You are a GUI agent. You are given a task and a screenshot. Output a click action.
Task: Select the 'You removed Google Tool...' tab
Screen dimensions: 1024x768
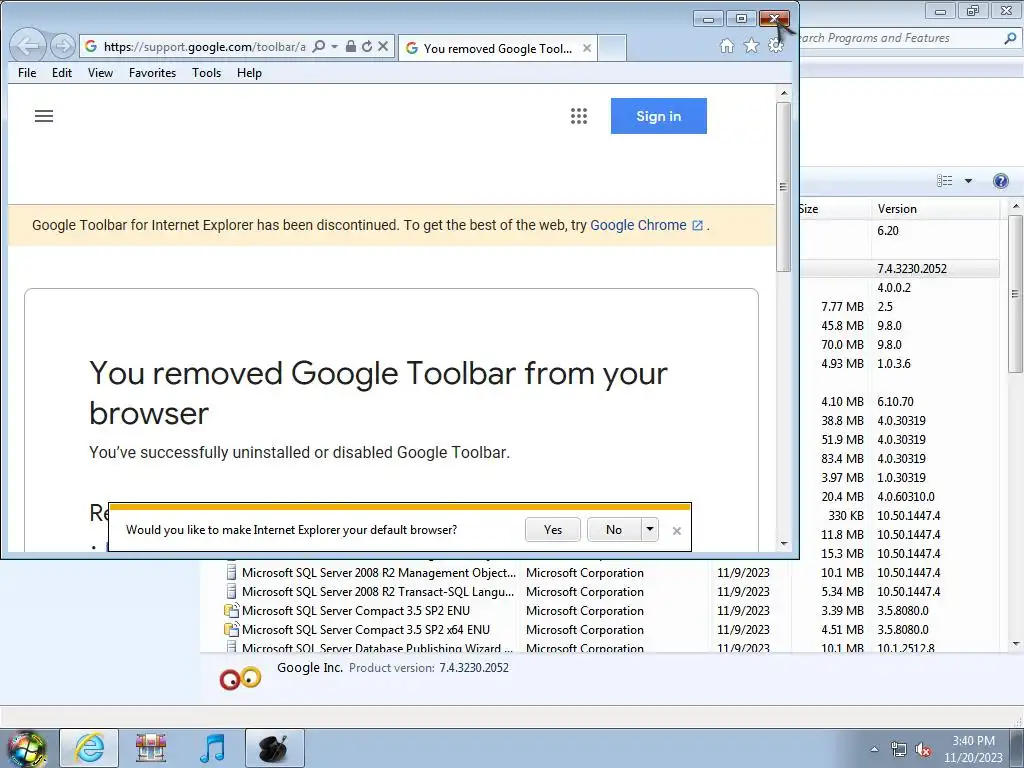[498, 48]
